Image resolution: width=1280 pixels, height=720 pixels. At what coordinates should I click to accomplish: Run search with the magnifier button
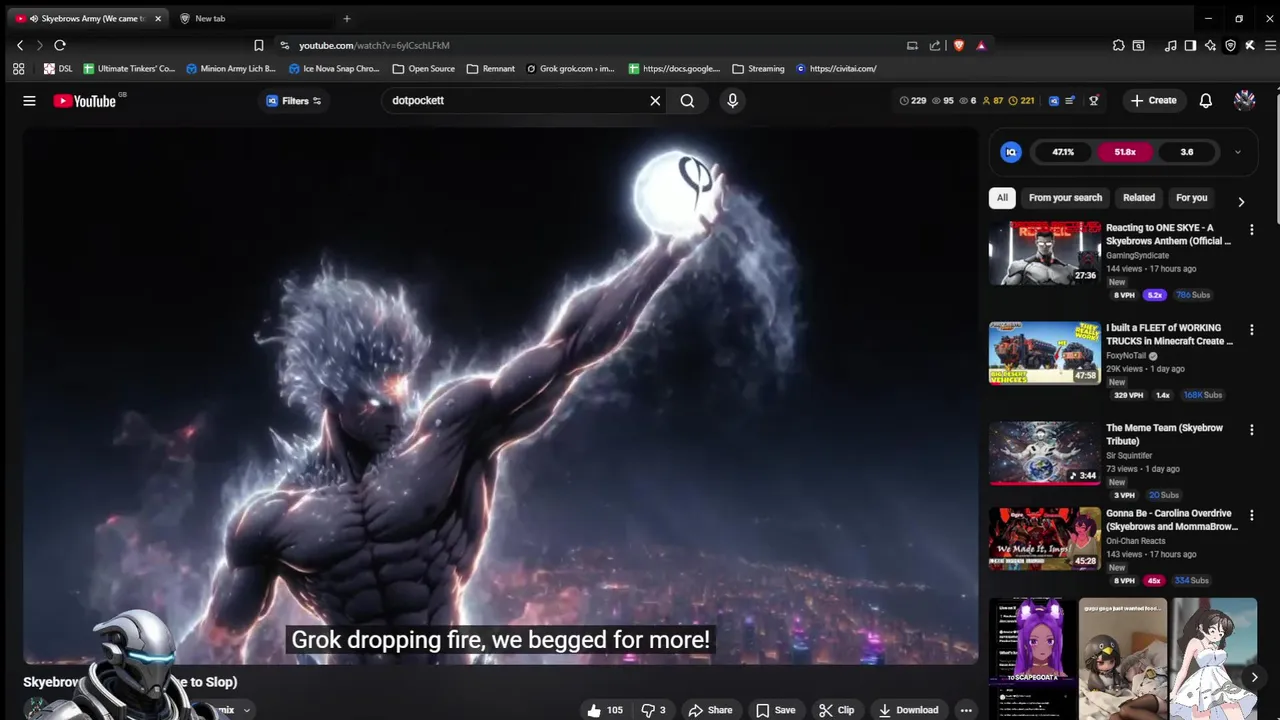click(x=687, y=100)
